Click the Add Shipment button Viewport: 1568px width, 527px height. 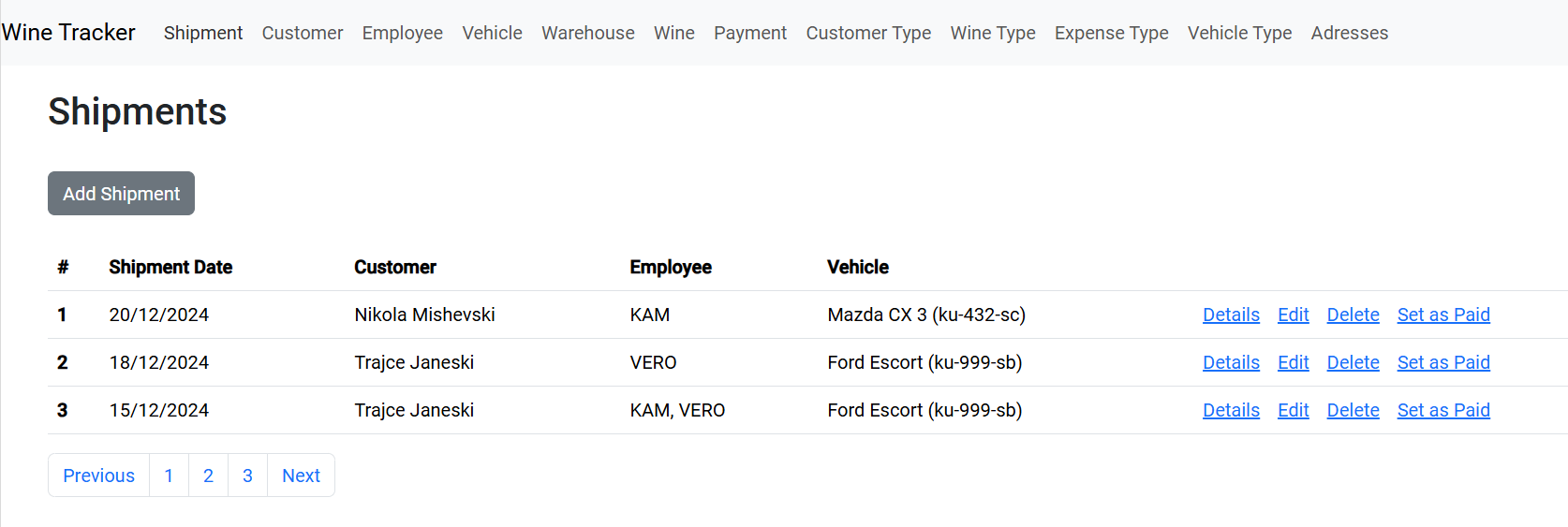tap(121, 194)
